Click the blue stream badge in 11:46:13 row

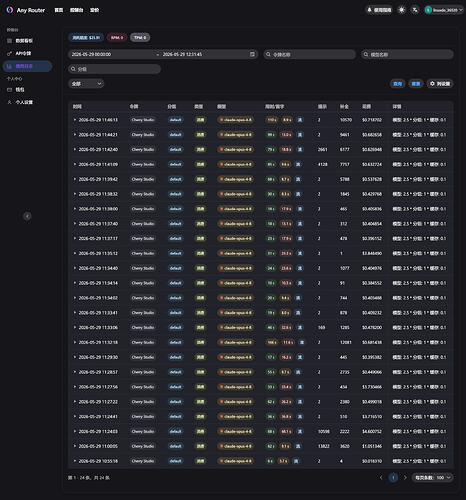point(300,120)
